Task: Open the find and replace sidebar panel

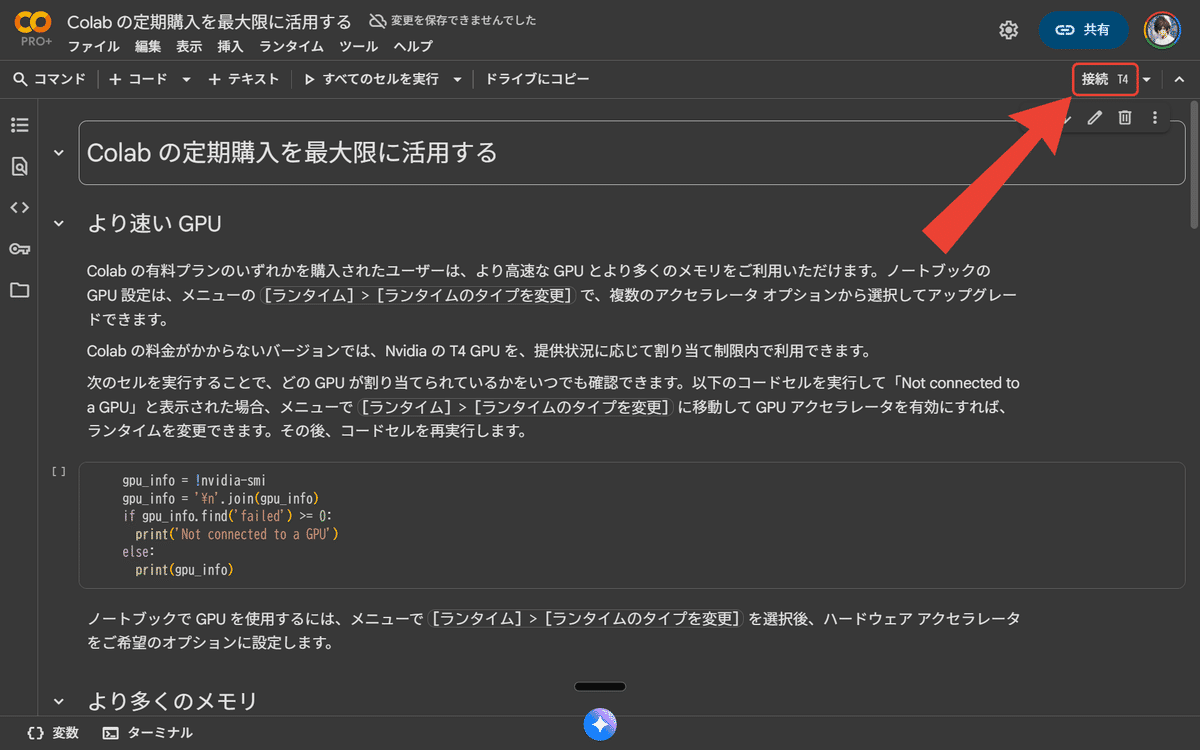Action: pos(19,166)
